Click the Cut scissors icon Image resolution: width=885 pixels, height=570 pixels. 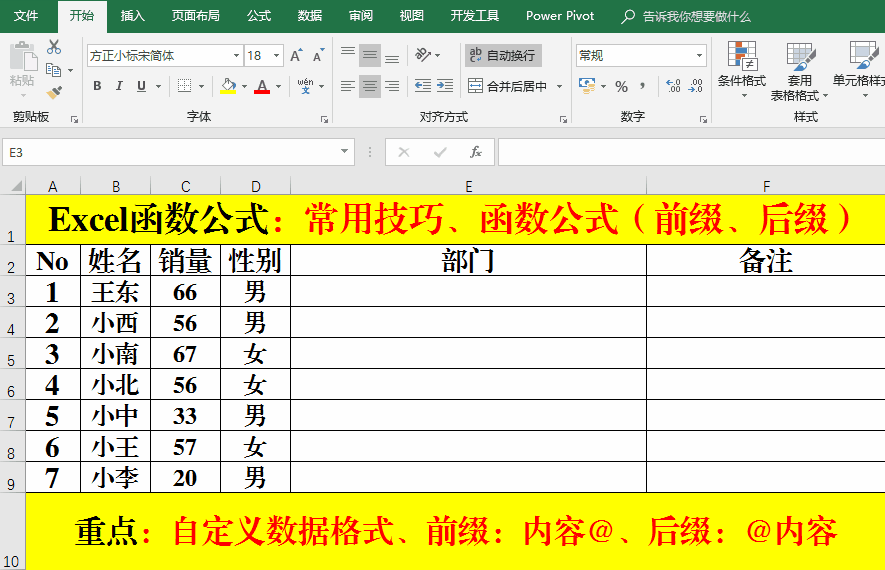point(54,47)
